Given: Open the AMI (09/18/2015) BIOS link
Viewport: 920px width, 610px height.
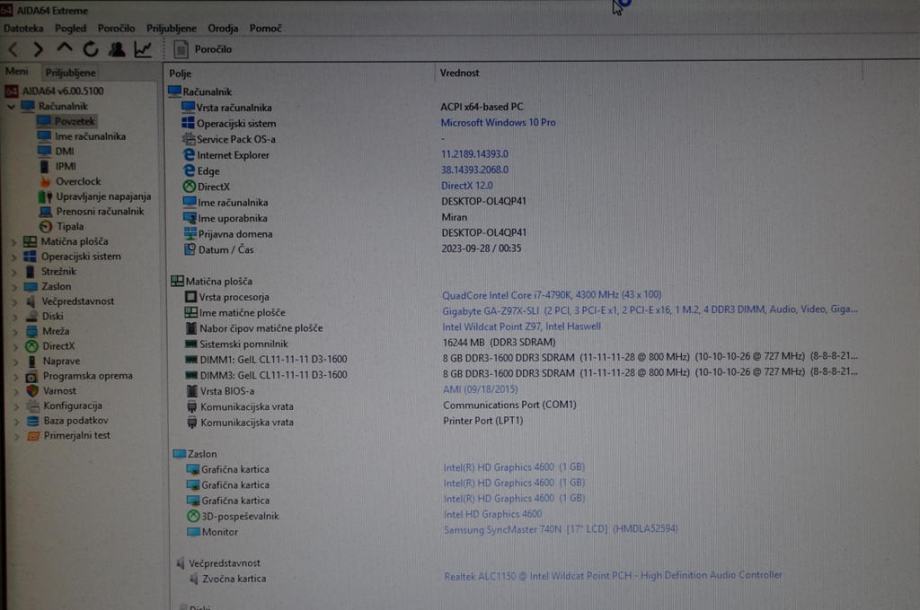Looking at the screenshot, I should pos(481,389).
